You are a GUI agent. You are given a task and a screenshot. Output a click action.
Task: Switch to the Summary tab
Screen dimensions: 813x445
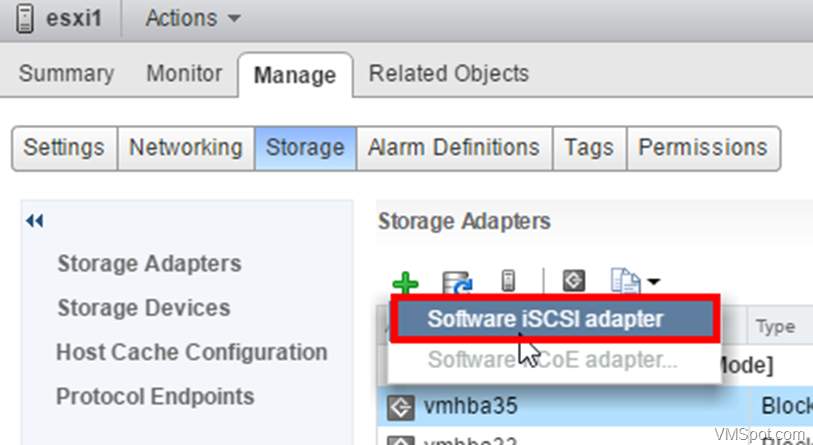tap(66, 73)
